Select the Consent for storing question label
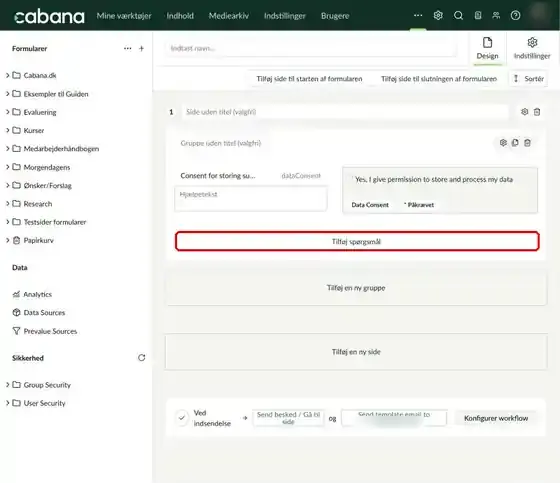This screenshot has height=483, width=560. [218, 175]
